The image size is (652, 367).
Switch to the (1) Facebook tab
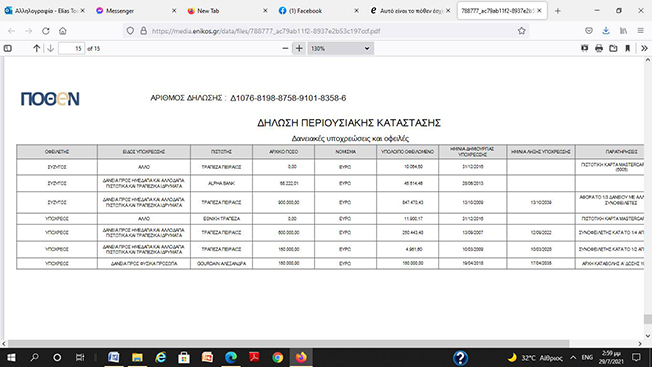tap(318, 11)
